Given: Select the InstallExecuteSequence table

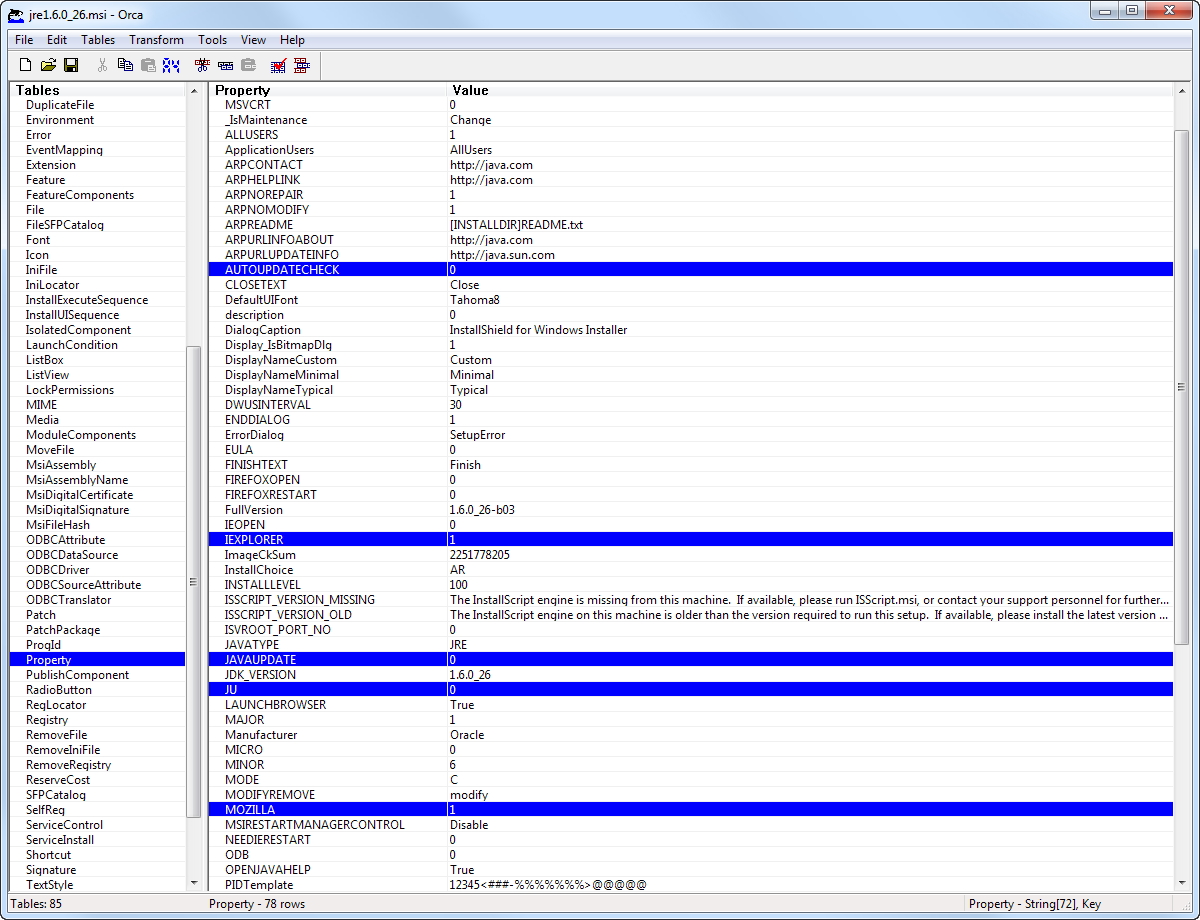Looking at the screenshot, I should [87, 300].
